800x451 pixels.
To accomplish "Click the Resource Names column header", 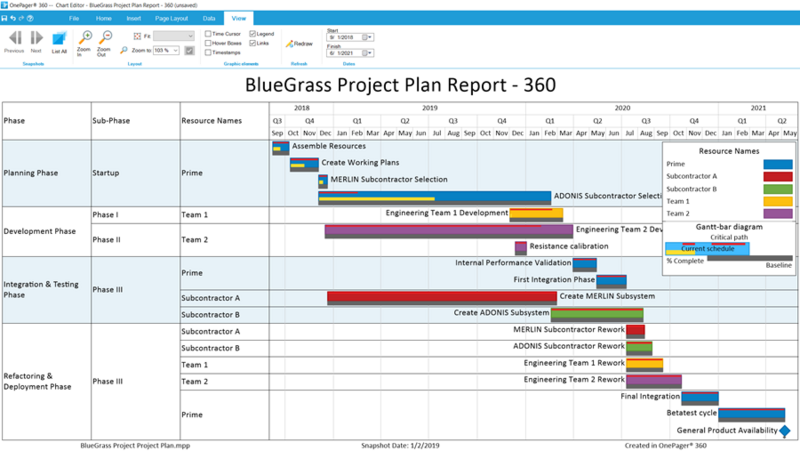I will [x=211, y=121].
